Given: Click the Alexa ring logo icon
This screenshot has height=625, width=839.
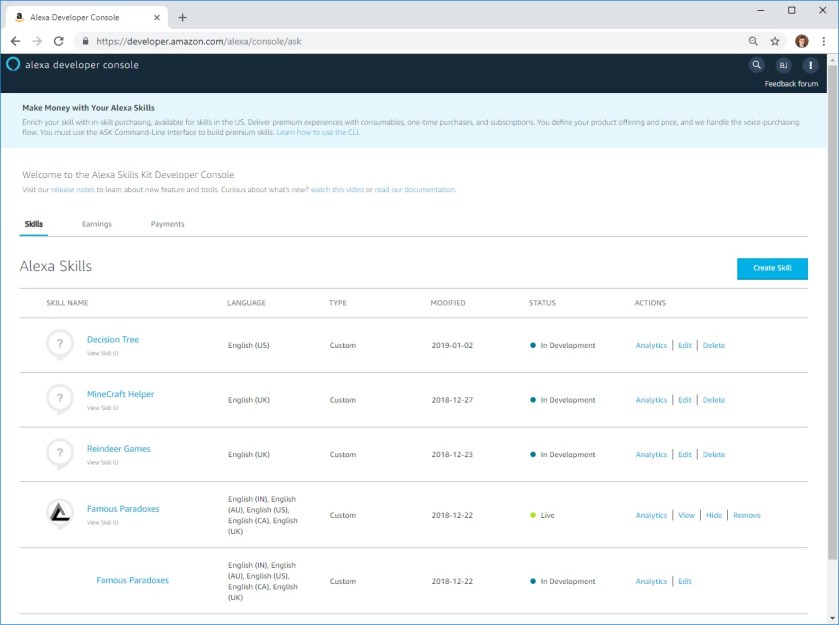Looking at the screenshot, I should 13,65.
